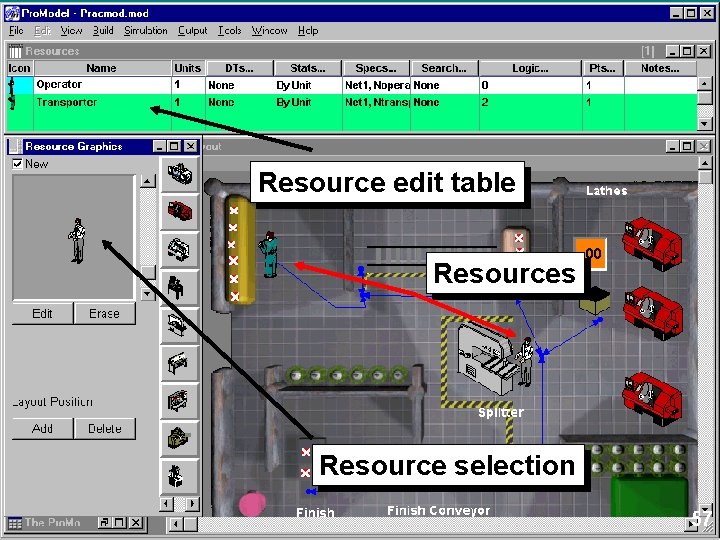This screenshot has width=720, height=540.
Task: Restore the minimized The ProMo window
Action: click(105, 523)
